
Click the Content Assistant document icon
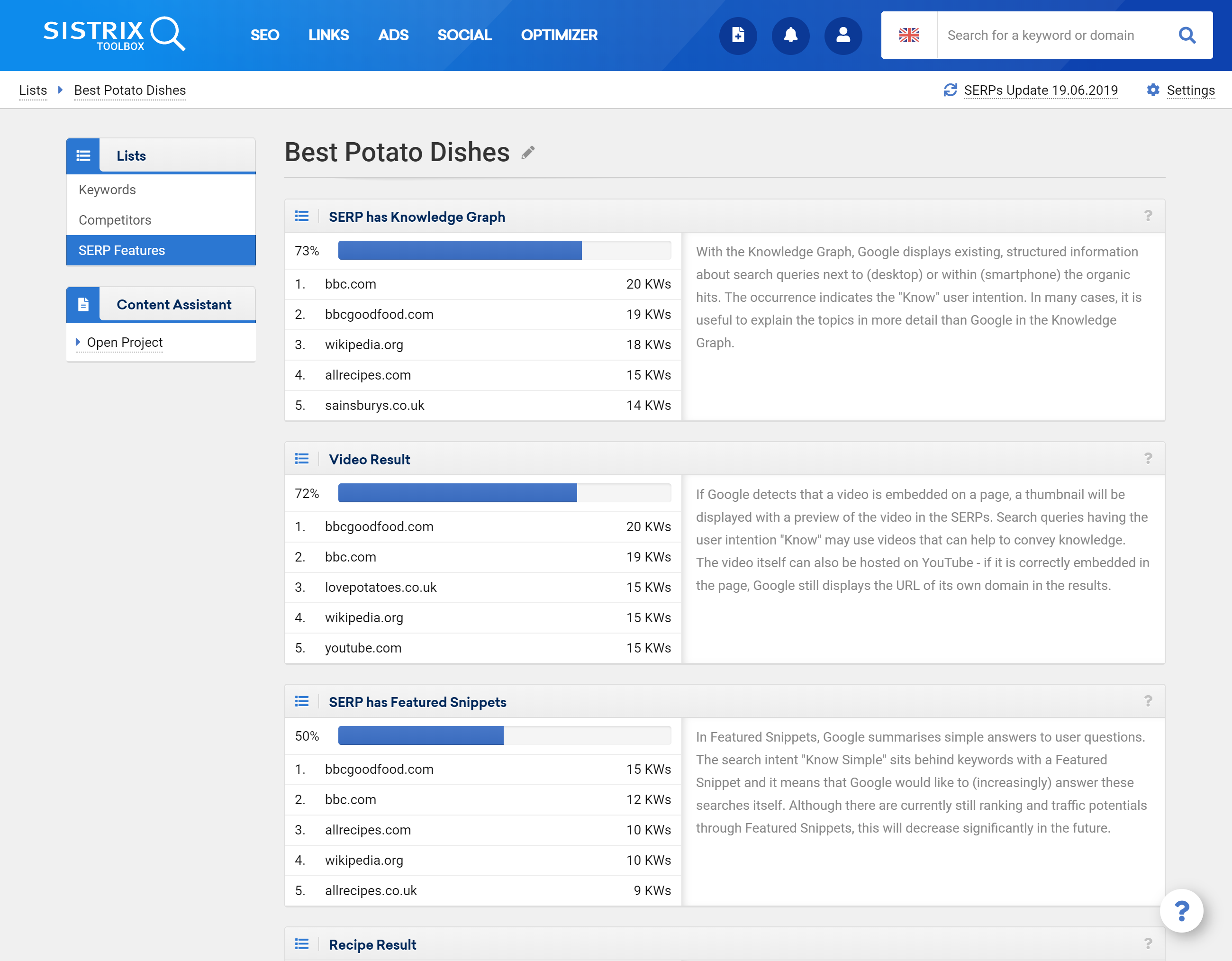(83, 305)
